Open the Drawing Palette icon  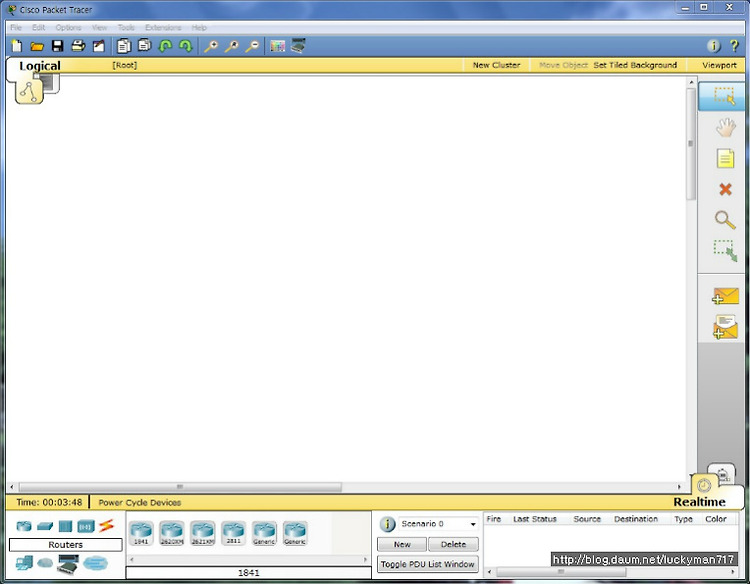tap(277, 46)
